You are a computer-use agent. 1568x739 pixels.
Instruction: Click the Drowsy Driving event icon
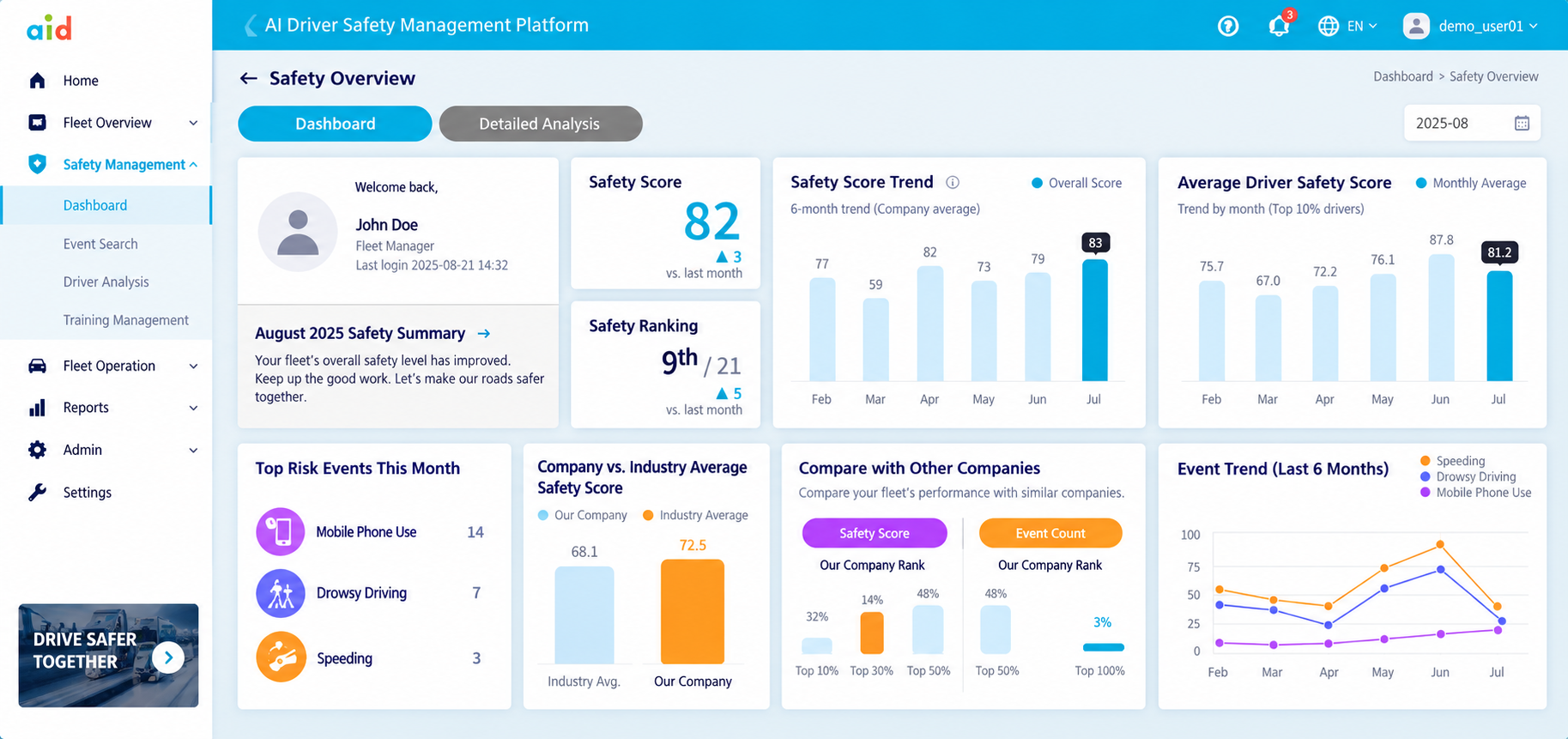pos(281,593)
